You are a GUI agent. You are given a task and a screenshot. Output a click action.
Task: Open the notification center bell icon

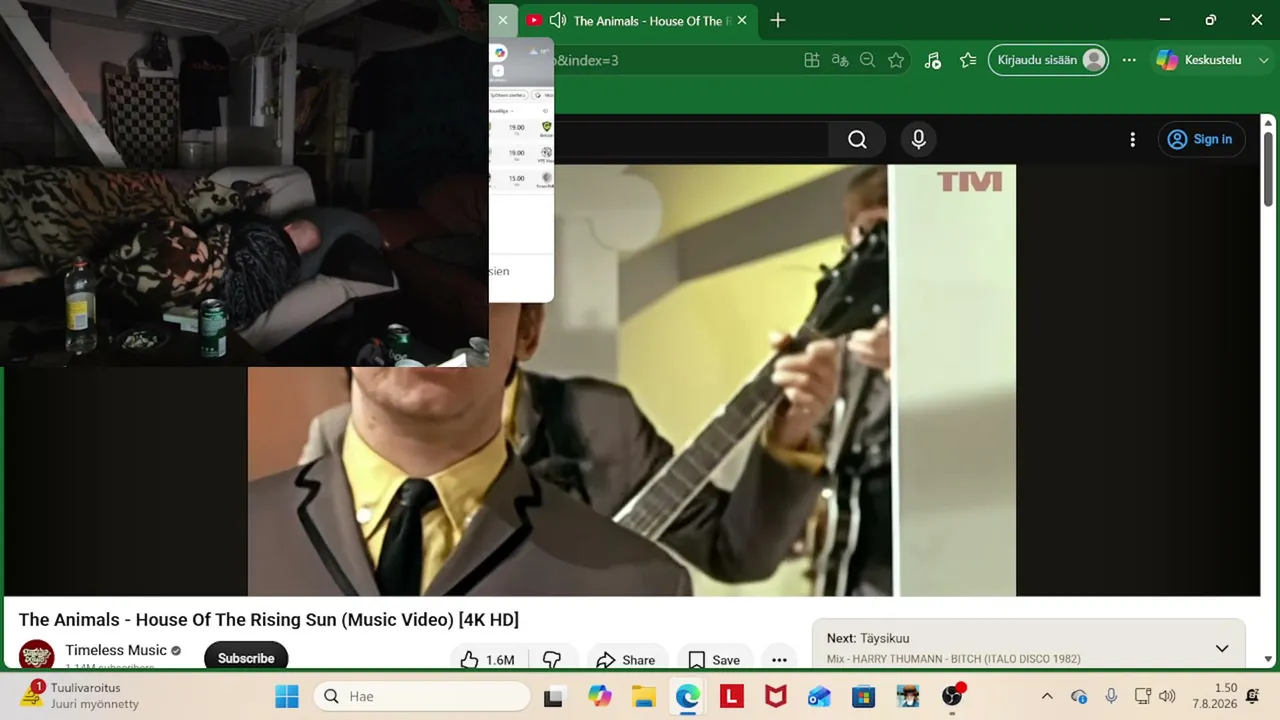1253,696
